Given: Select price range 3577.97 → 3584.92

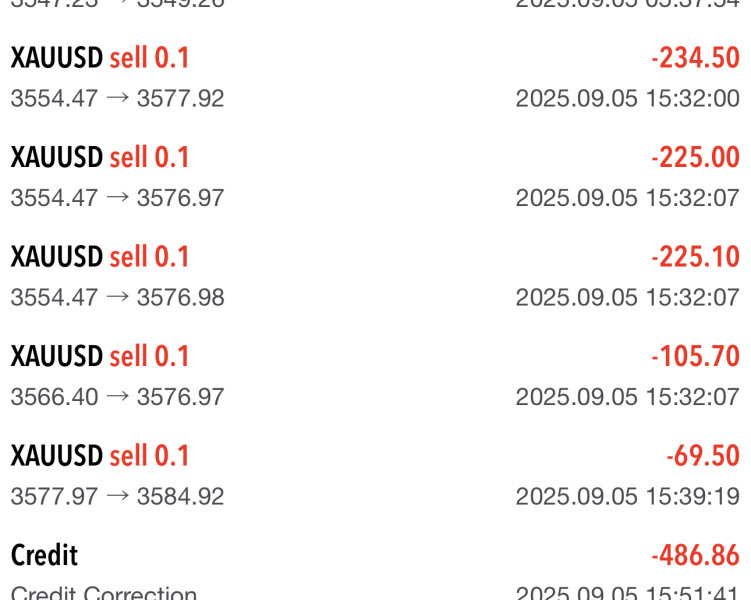Looking at the screenshot, I should 118,496.
